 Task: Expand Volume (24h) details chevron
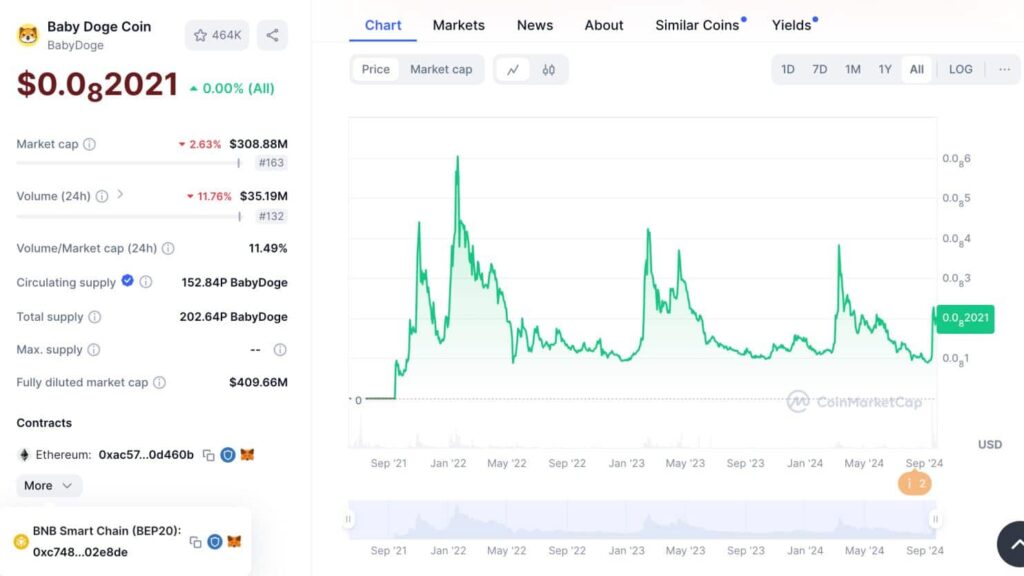(x=120, y=195)
